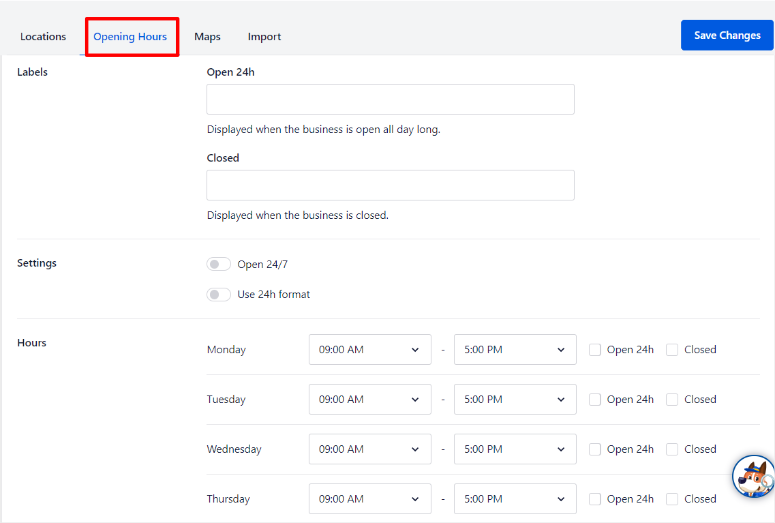
Task: Switch to the Locations tab
Action: pos(43,37)
